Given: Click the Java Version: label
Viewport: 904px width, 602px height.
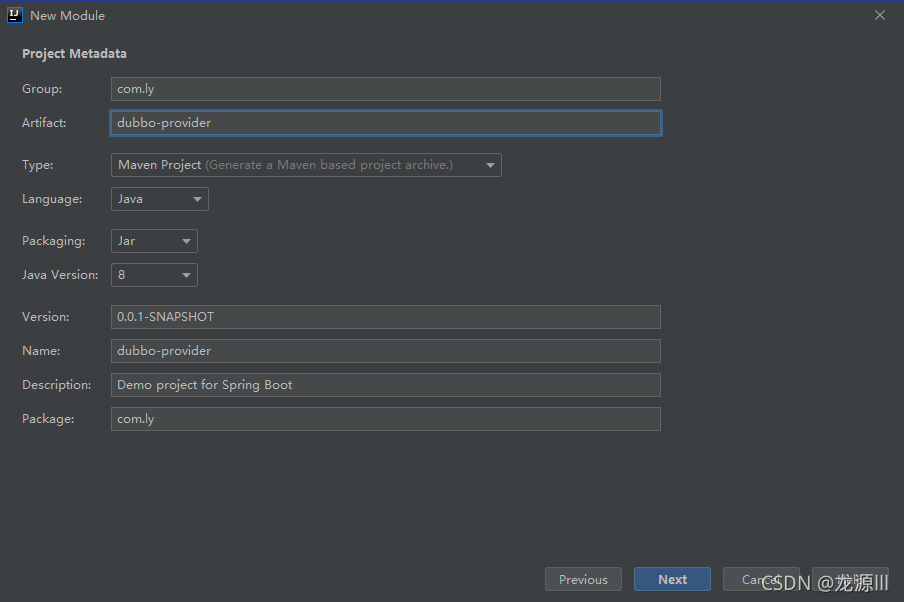Looking at the screenshot, I should tap(60, 275).
